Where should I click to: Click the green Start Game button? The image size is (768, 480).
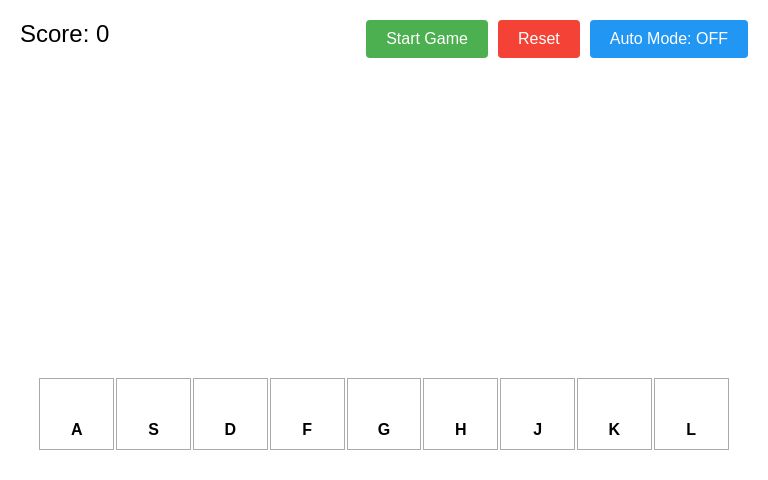[427, 39]
